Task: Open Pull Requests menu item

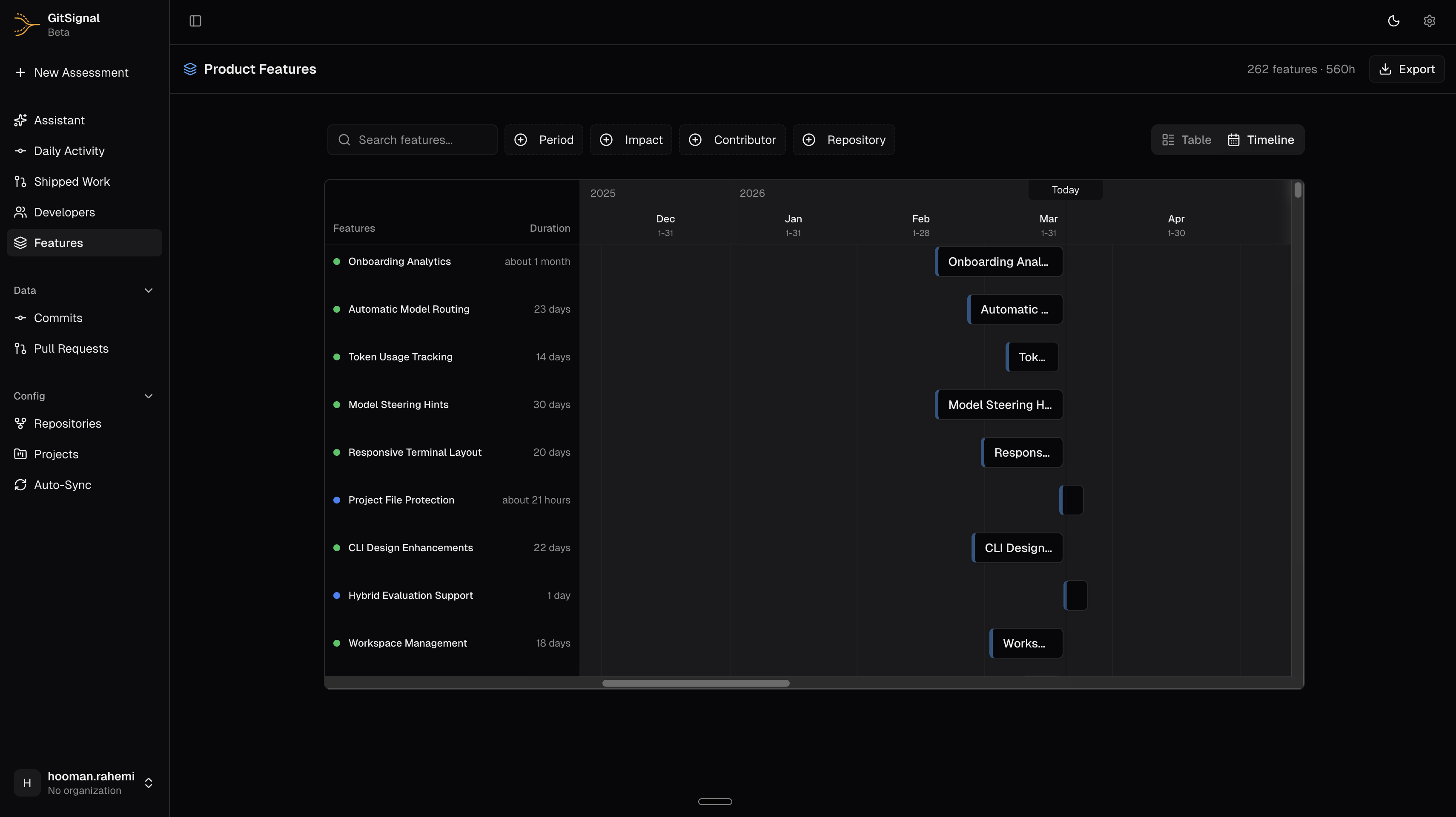Action: pos(71,348)
